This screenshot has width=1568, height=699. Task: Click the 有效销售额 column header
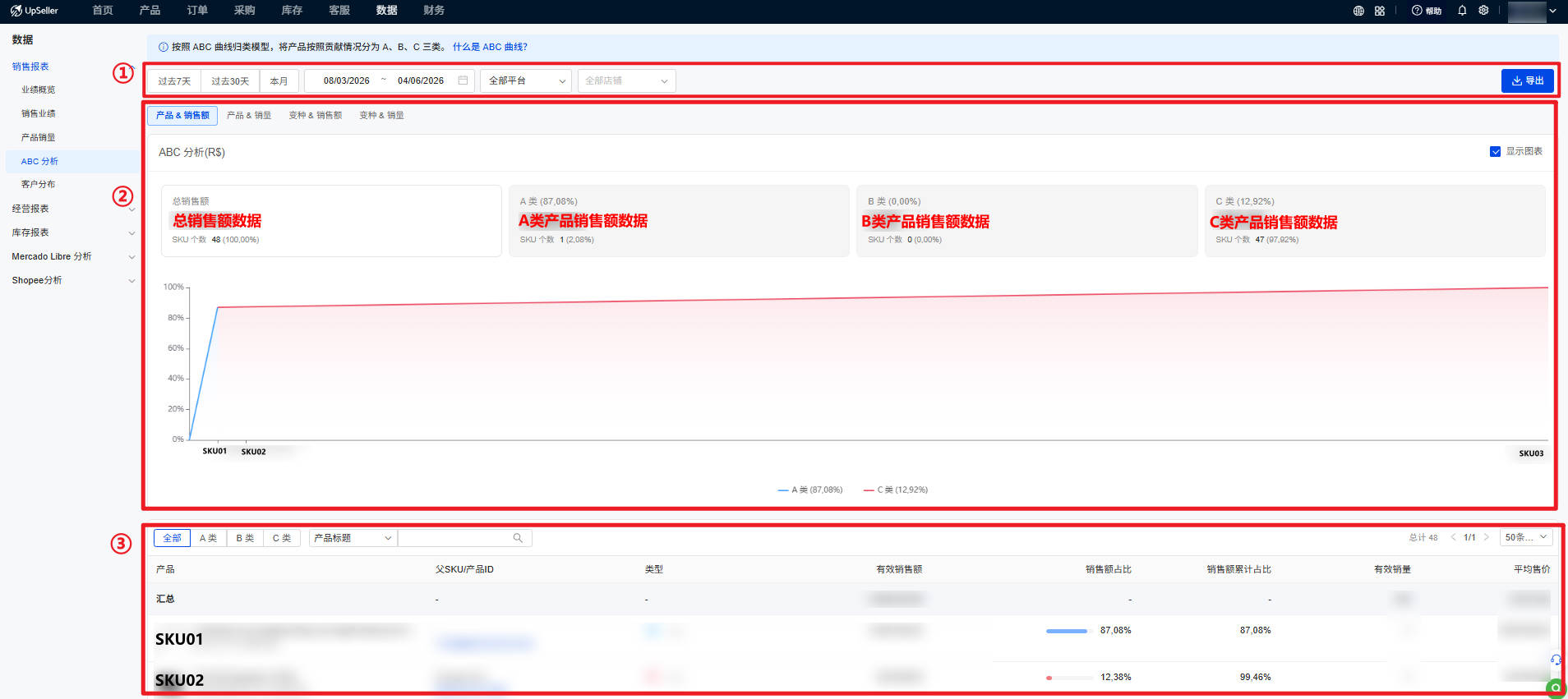899,569
